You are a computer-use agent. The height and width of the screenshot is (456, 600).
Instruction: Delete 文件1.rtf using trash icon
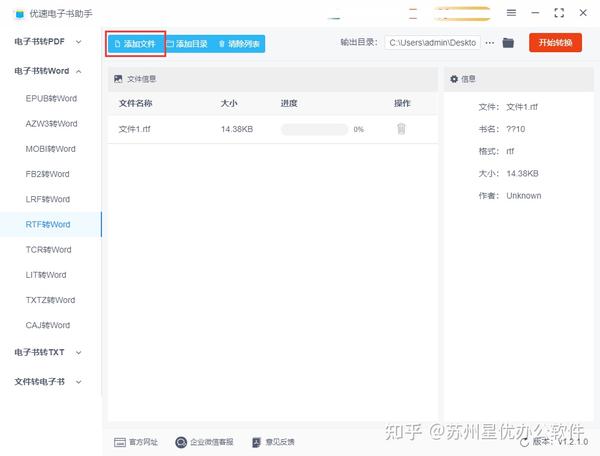(x=401, y=129)
